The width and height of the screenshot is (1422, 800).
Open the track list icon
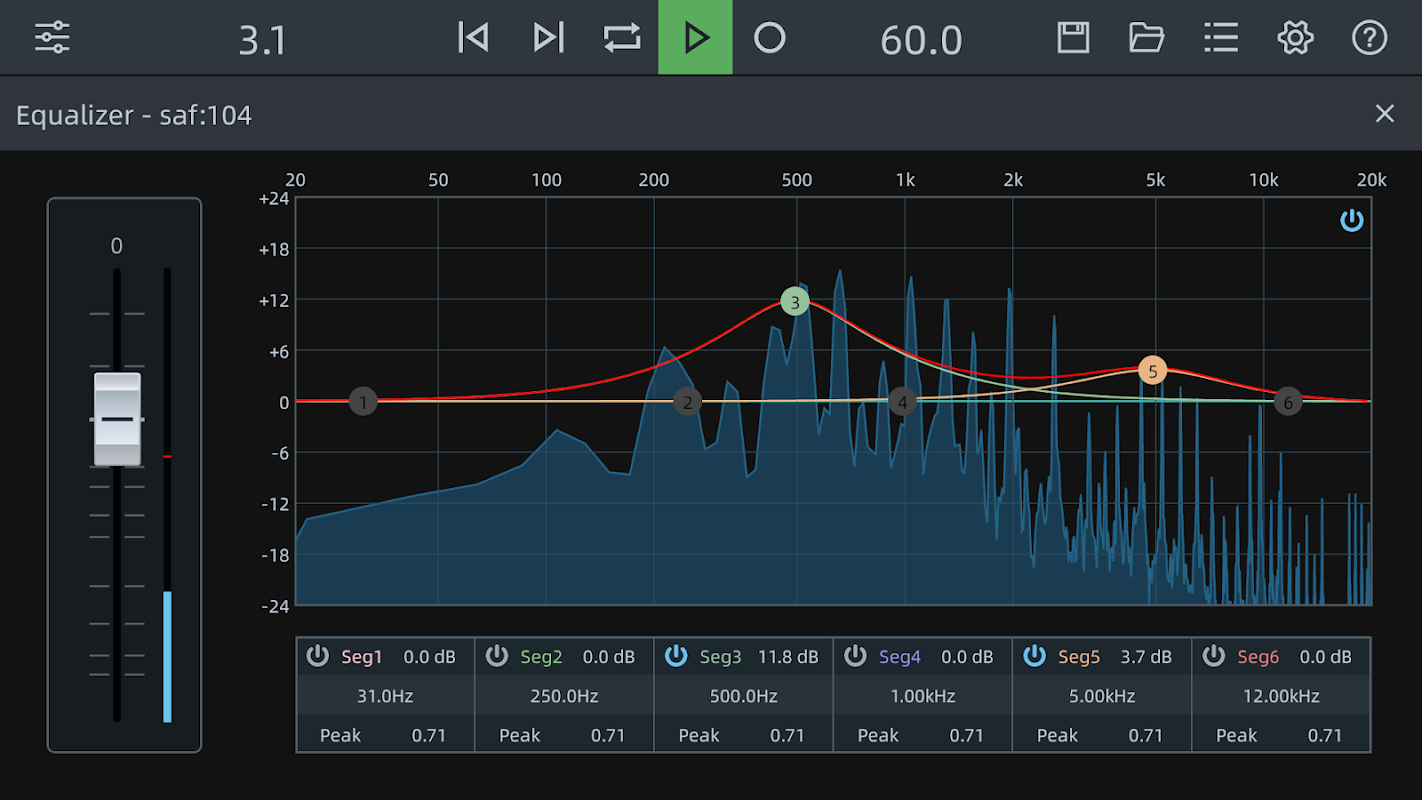1221,38
